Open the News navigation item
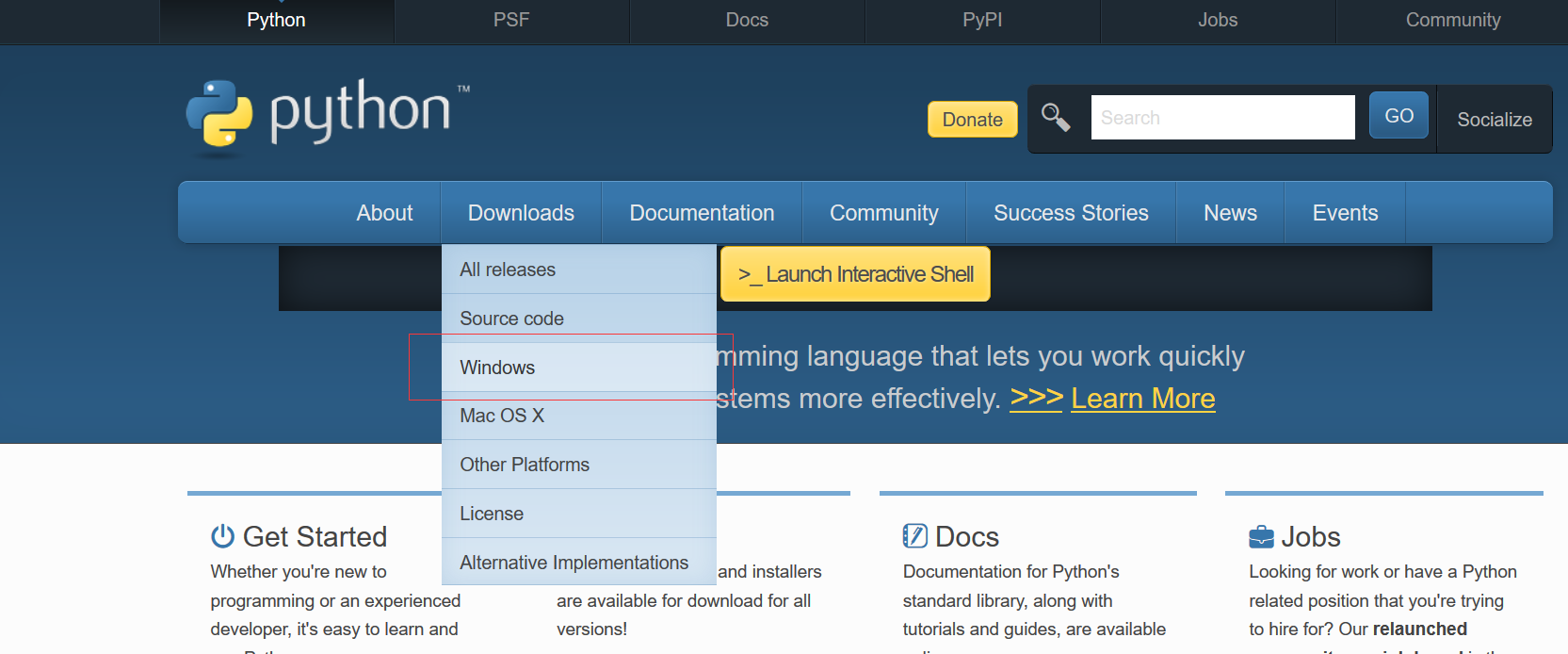The height and width of the screenshot is (654, 1568). point(1230,213)
